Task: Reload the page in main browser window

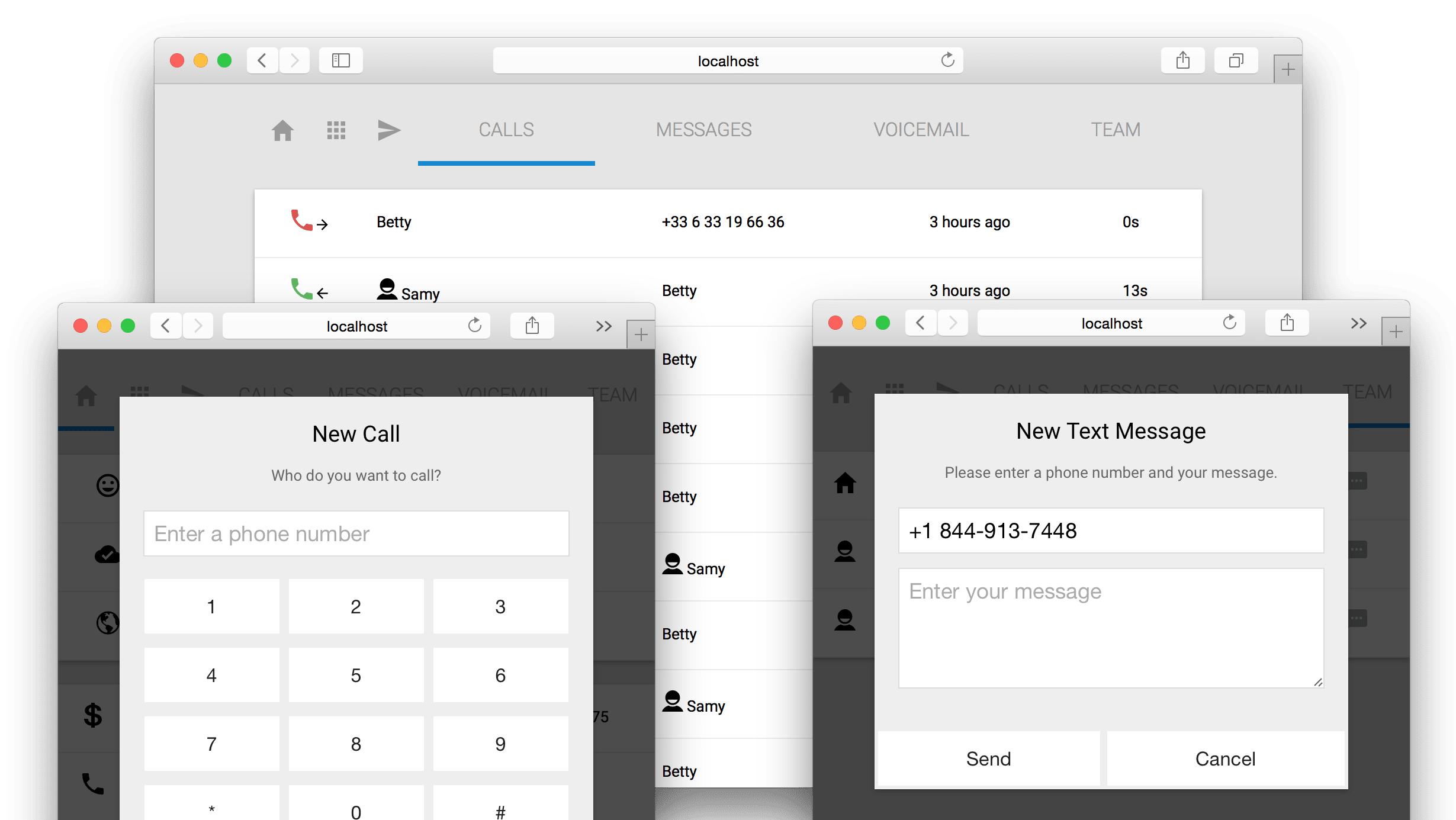Action: pyautogui.click(x=947, y=60)
